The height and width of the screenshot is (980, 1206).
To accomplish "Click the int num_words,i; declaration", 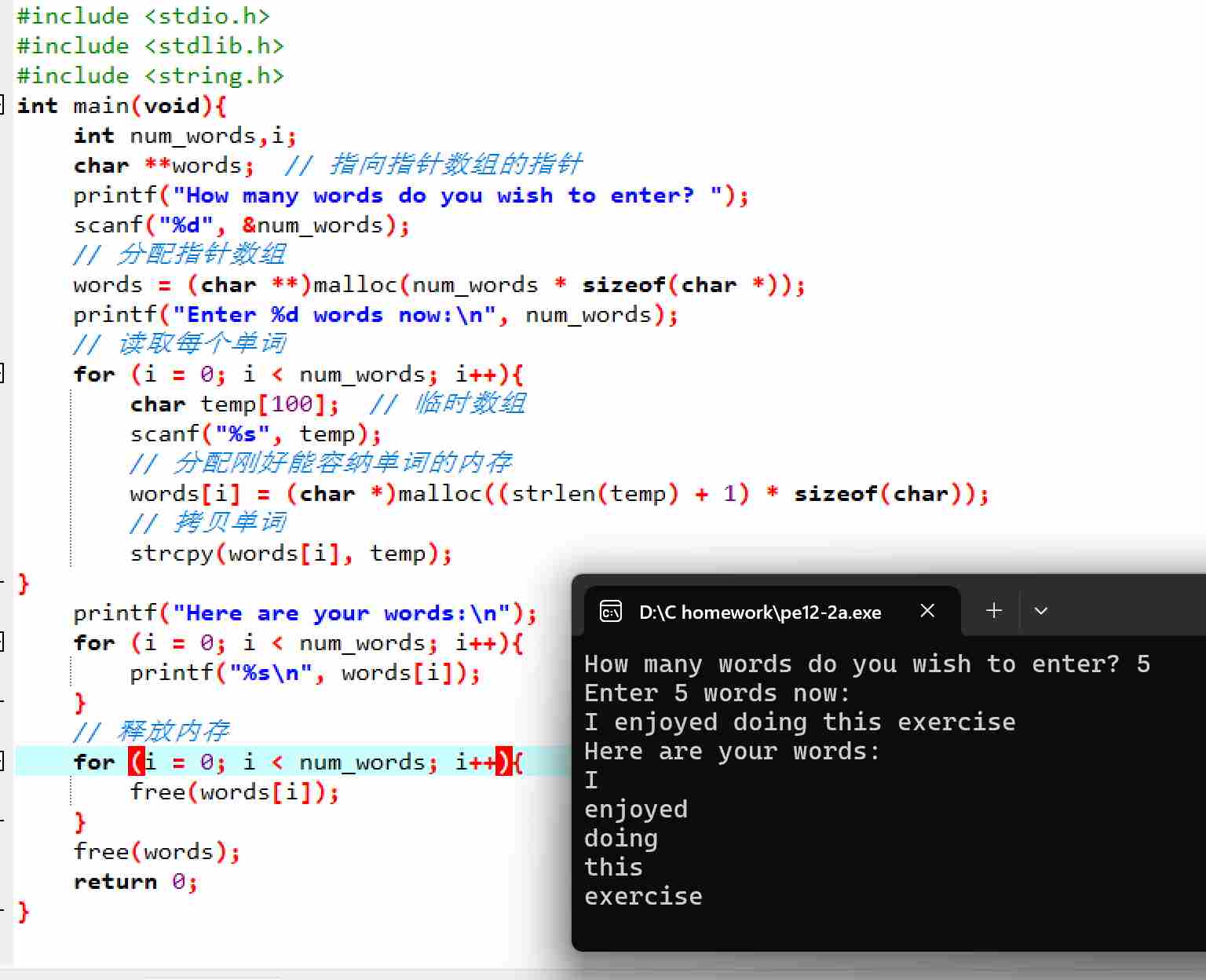I will [185, 135].
